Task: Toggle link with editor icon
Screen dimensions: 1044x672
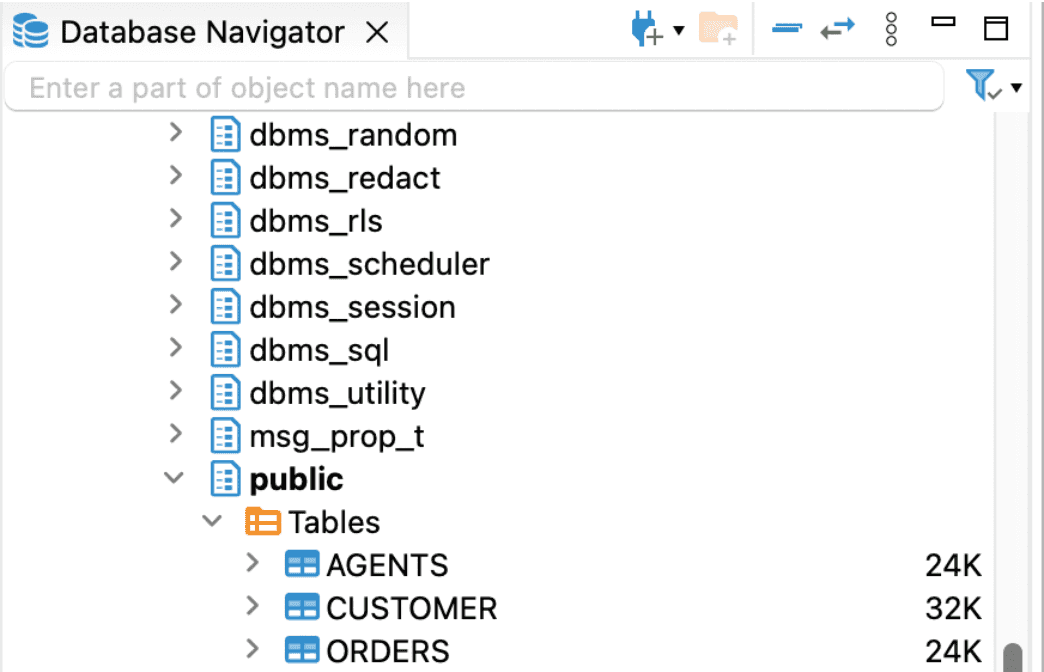Action: (838, 29)
